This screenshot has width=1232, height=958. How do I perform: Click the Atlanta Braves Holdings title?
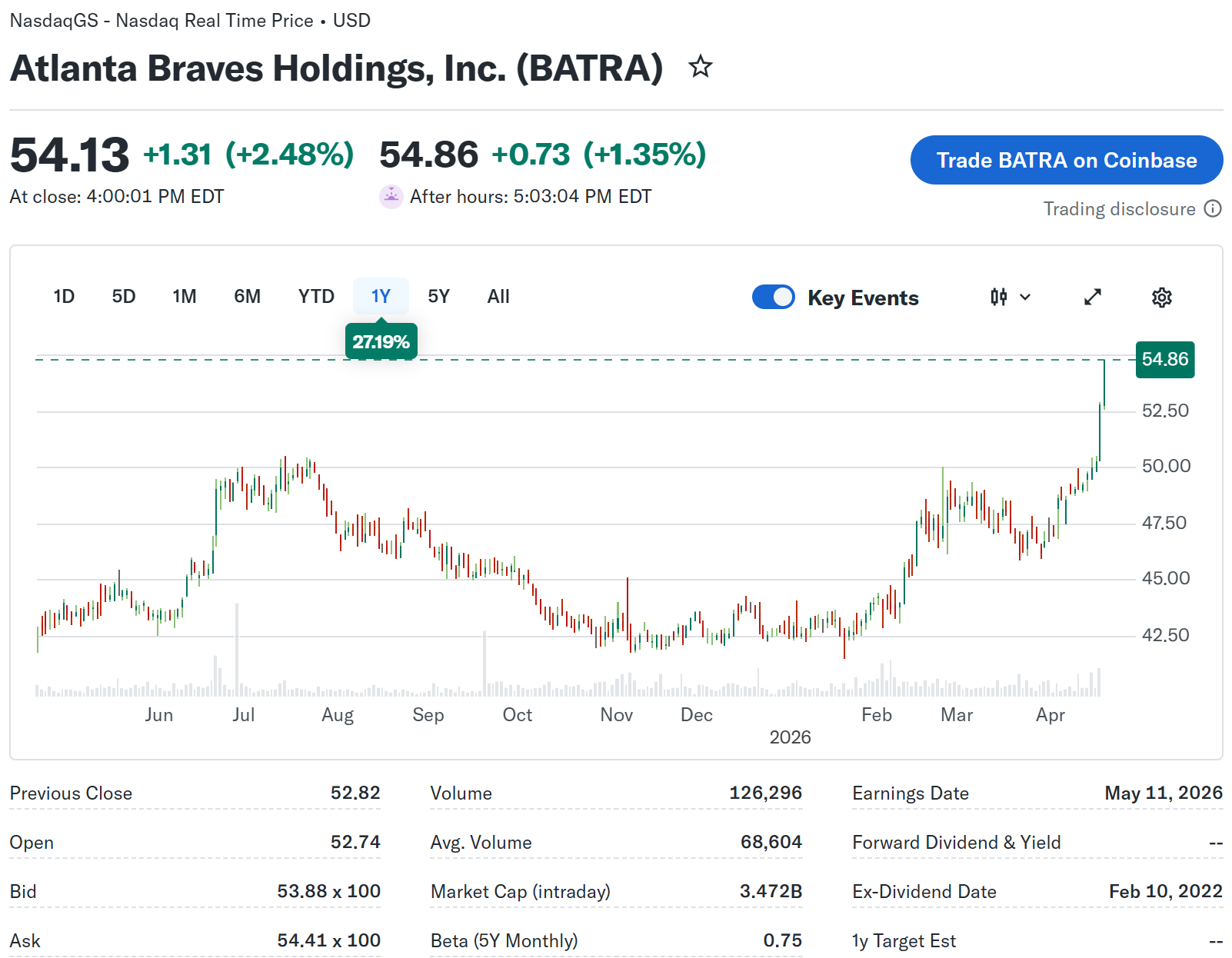(x=336, y=68)
